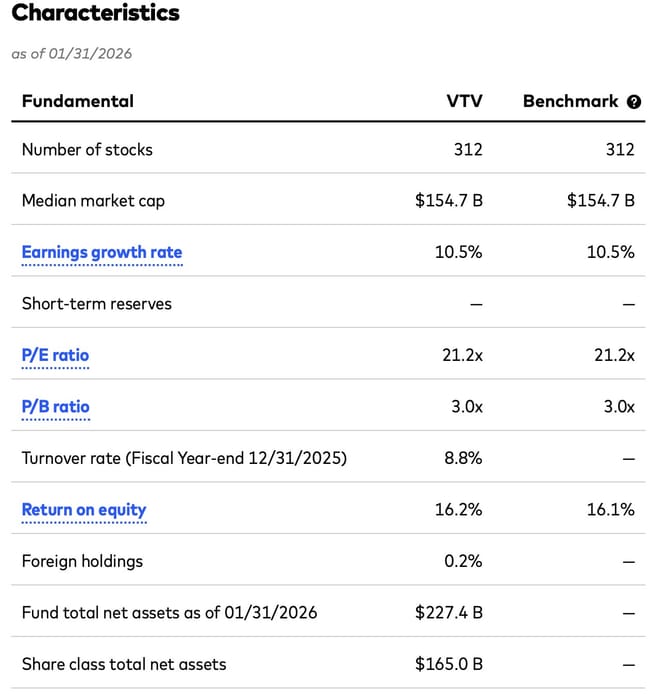Click the Short-term reserves row label
Screen dimensions: 650x694
[96, 304]
